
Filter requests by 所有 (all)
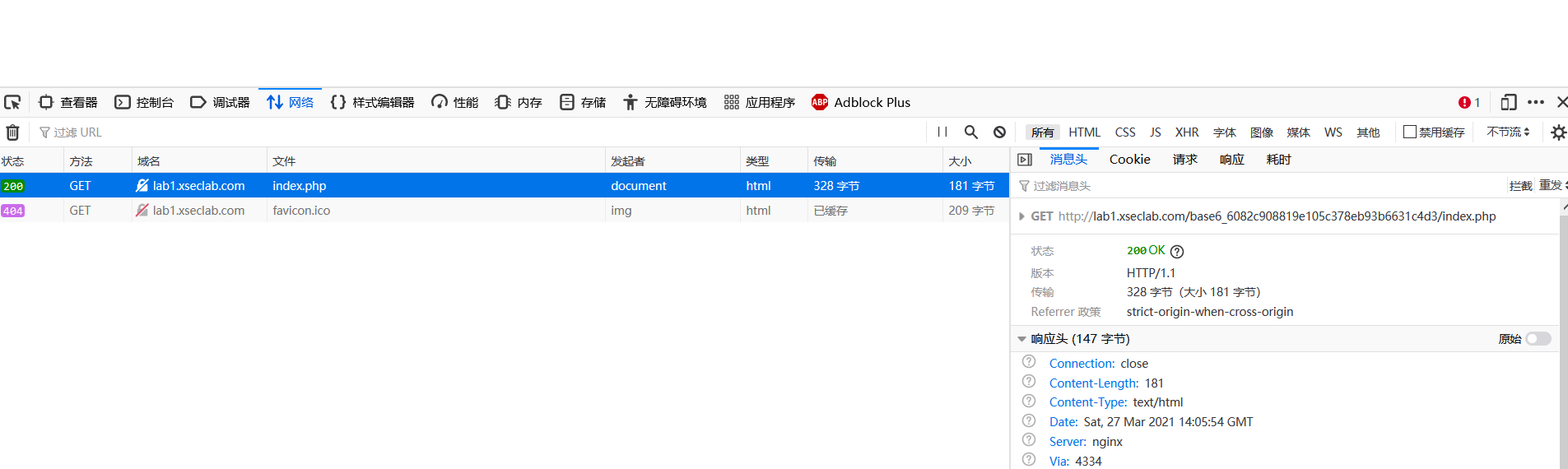(x=1042, y=132)
